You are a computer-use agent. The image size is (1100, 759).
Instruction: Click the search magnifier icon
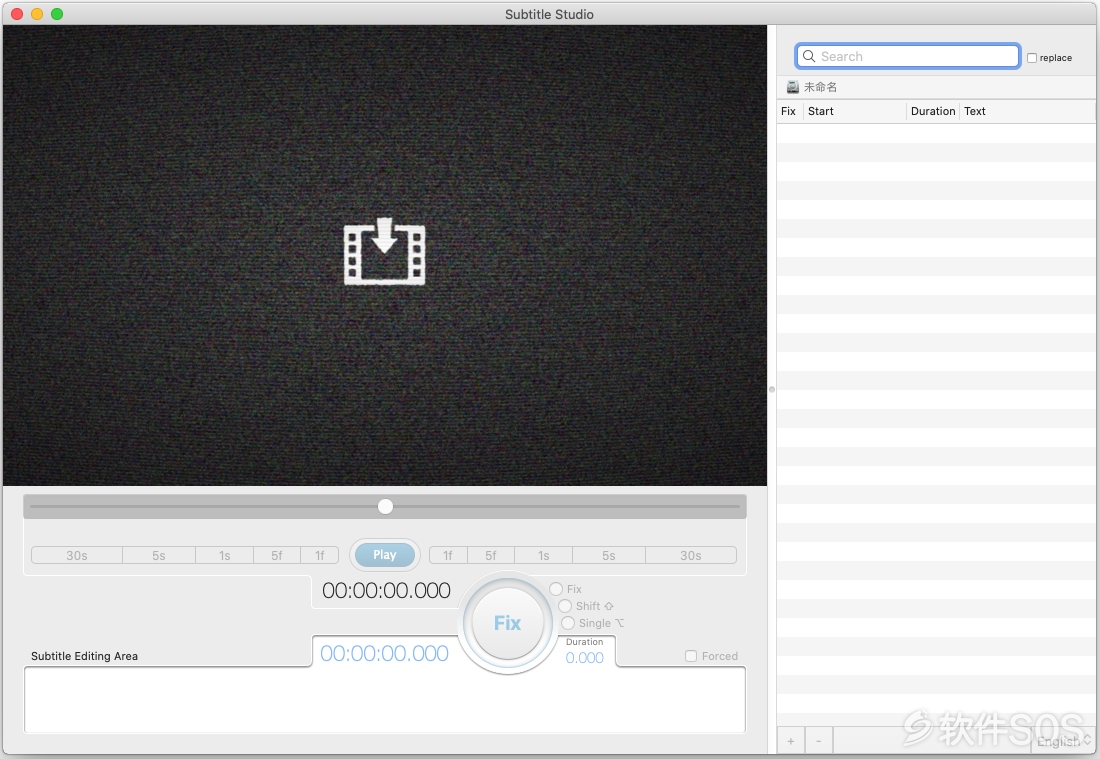point(809,56)
